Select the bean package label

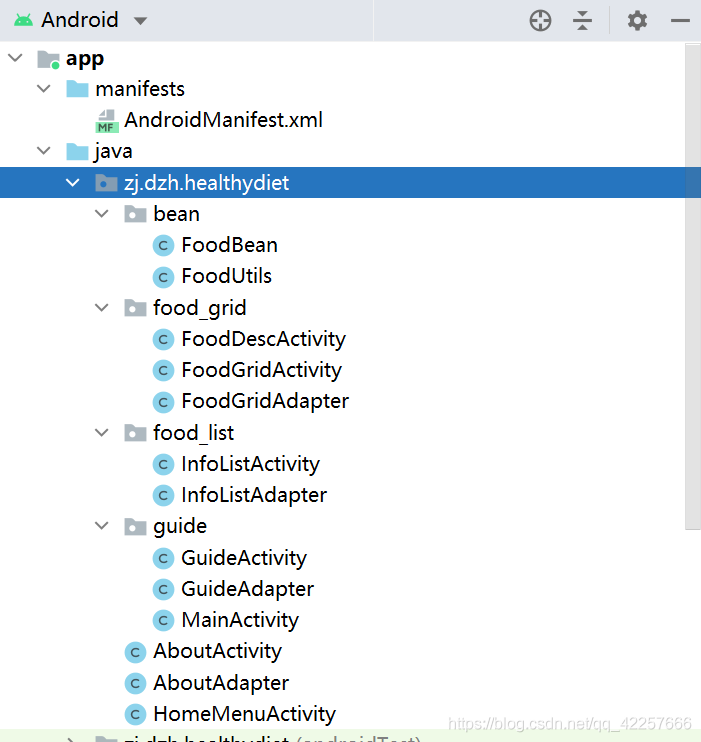point(177,214)
